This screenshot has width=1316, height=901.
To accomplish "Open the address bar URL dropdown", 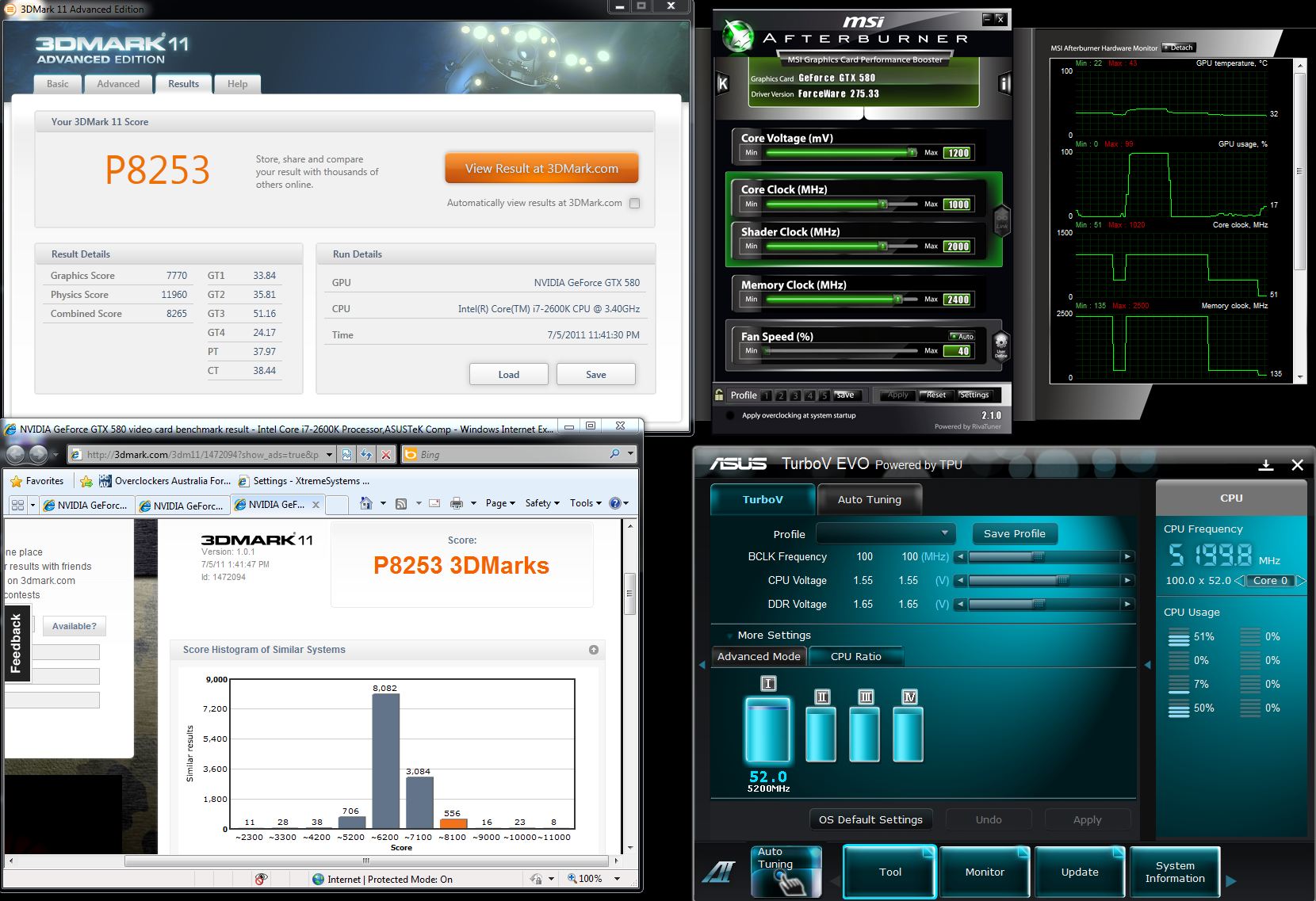I will click(x=330, y=455).
